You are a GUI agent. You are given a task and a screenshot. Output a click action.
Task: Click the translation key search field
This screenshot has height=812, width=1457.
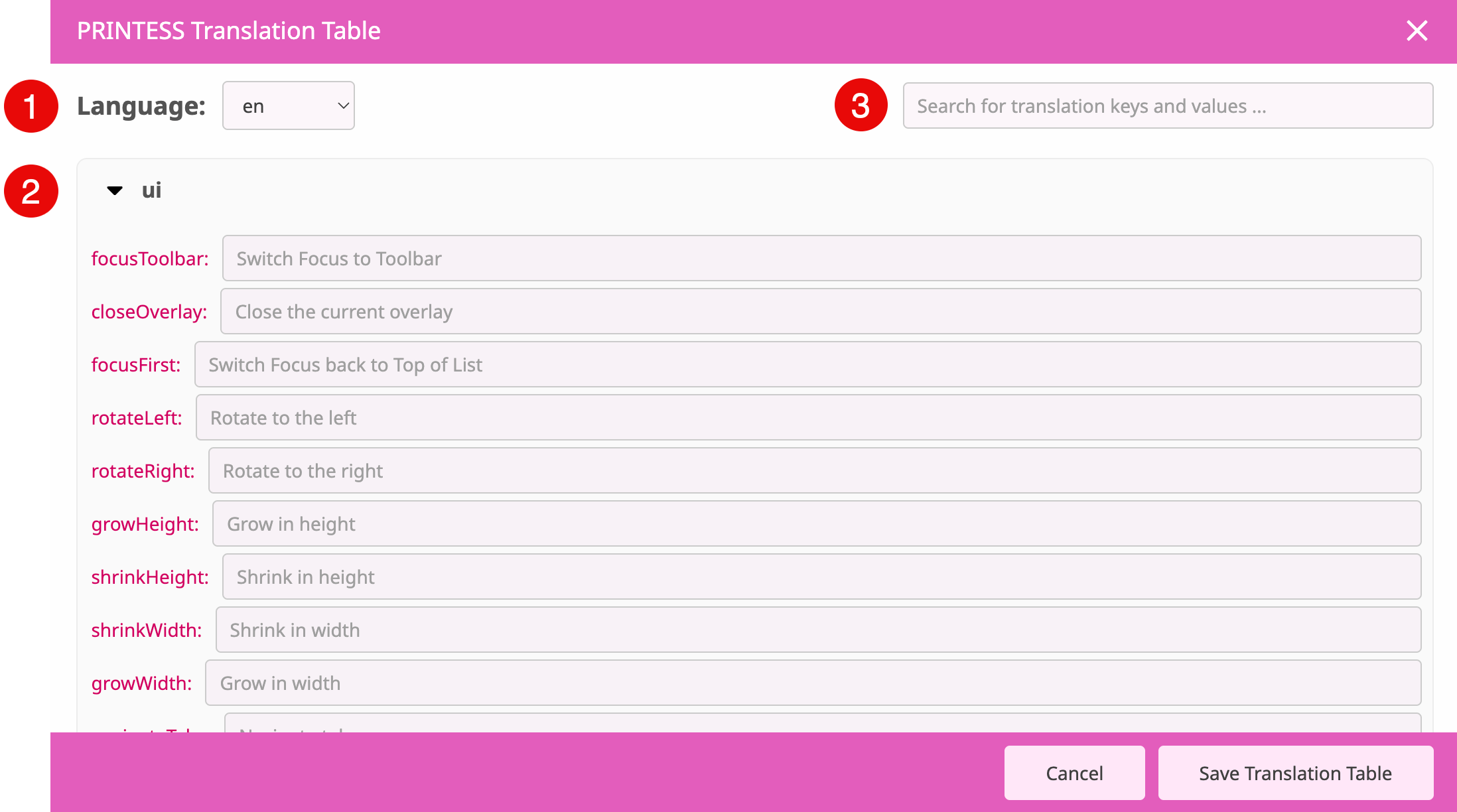(x=1168, y=105)
